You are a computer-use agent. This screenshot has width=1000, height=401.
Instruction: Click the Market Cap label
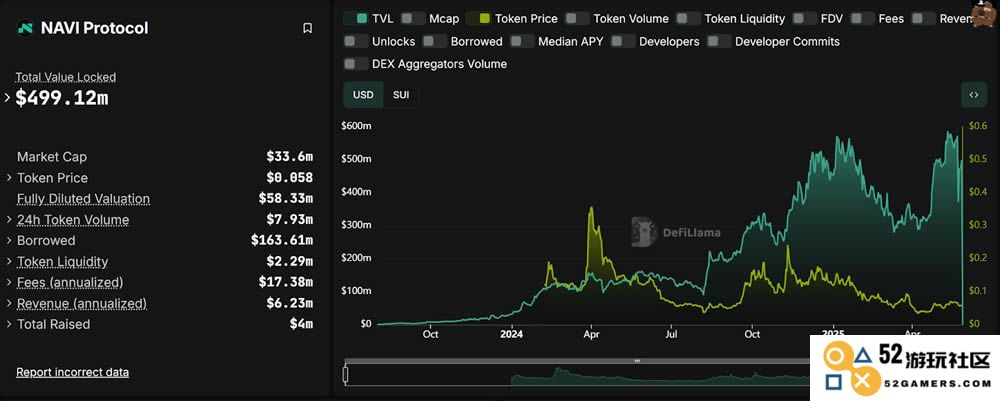tap(52, 157)
